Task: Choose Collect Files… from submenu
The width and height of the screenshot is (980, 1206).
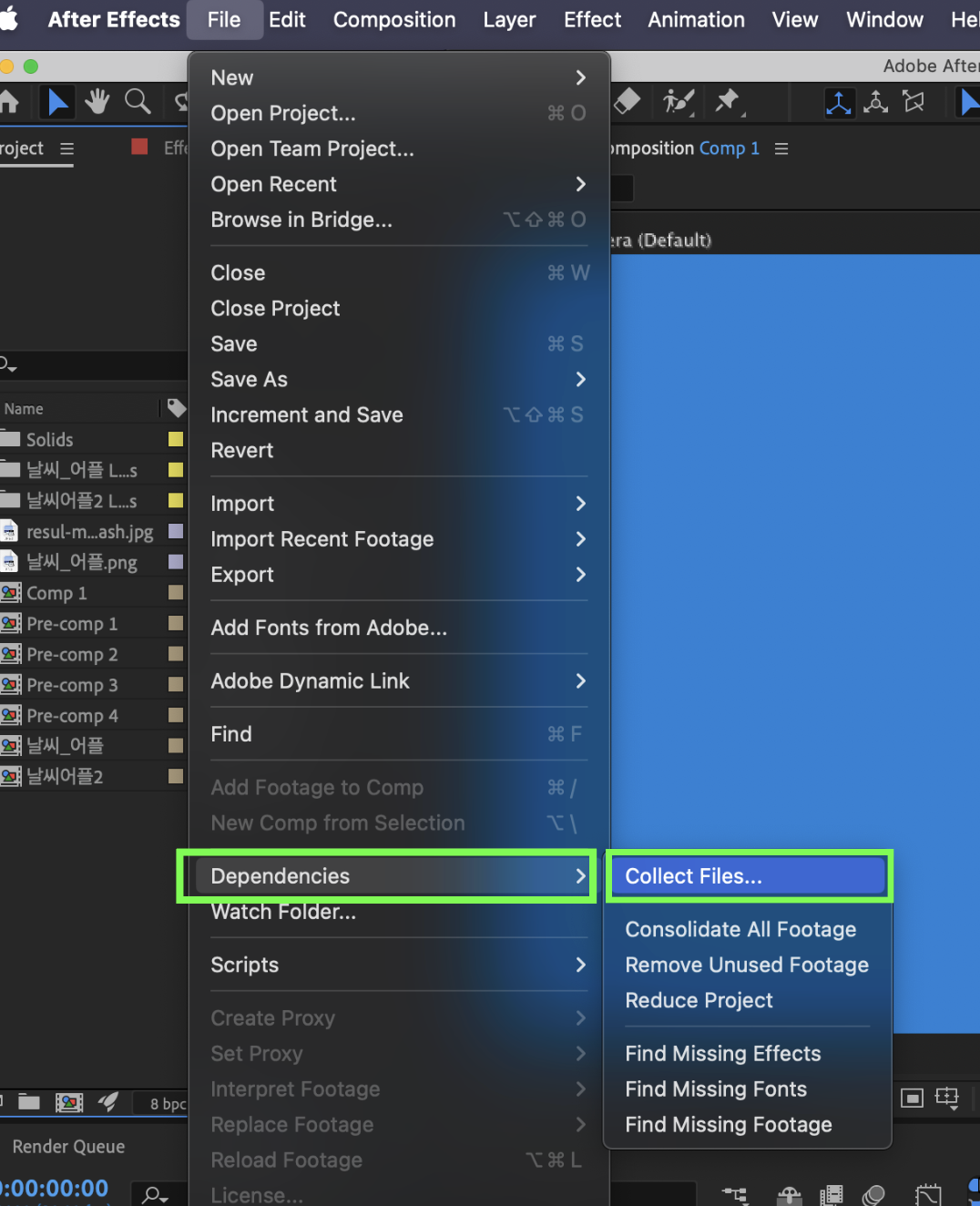Action: [747, 876]
